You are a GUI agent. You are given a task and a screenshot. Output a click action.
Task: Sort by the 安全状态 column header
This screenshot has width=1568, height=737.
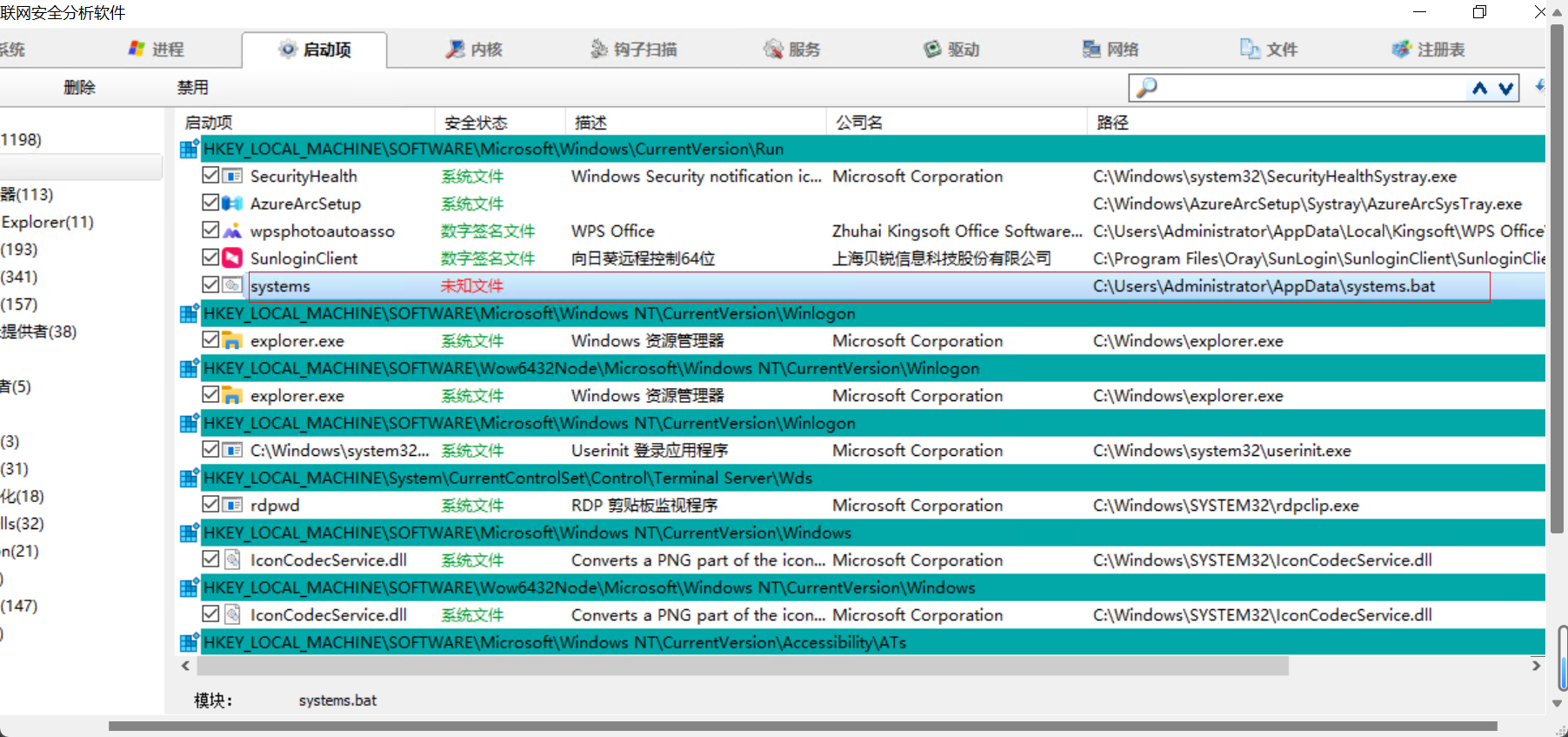[x=500, y=122]
